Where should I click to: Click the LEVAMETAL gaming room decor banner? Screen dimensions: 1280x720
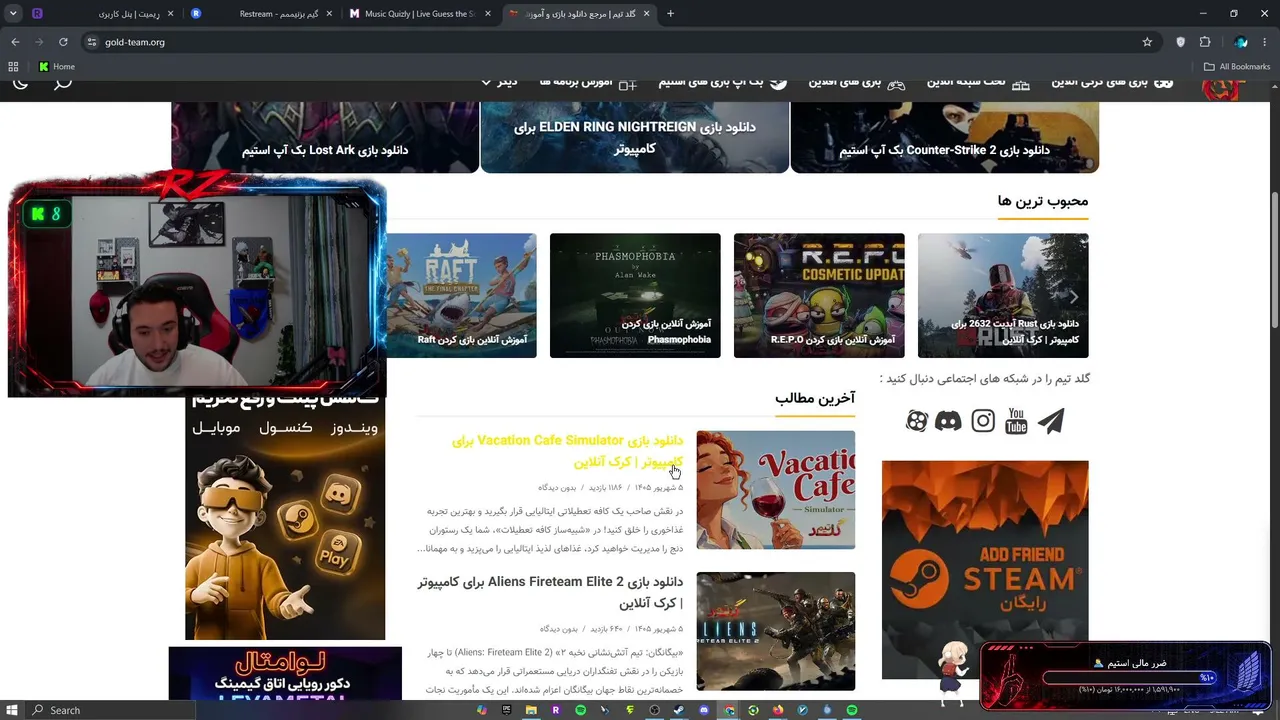click(285, 674)
